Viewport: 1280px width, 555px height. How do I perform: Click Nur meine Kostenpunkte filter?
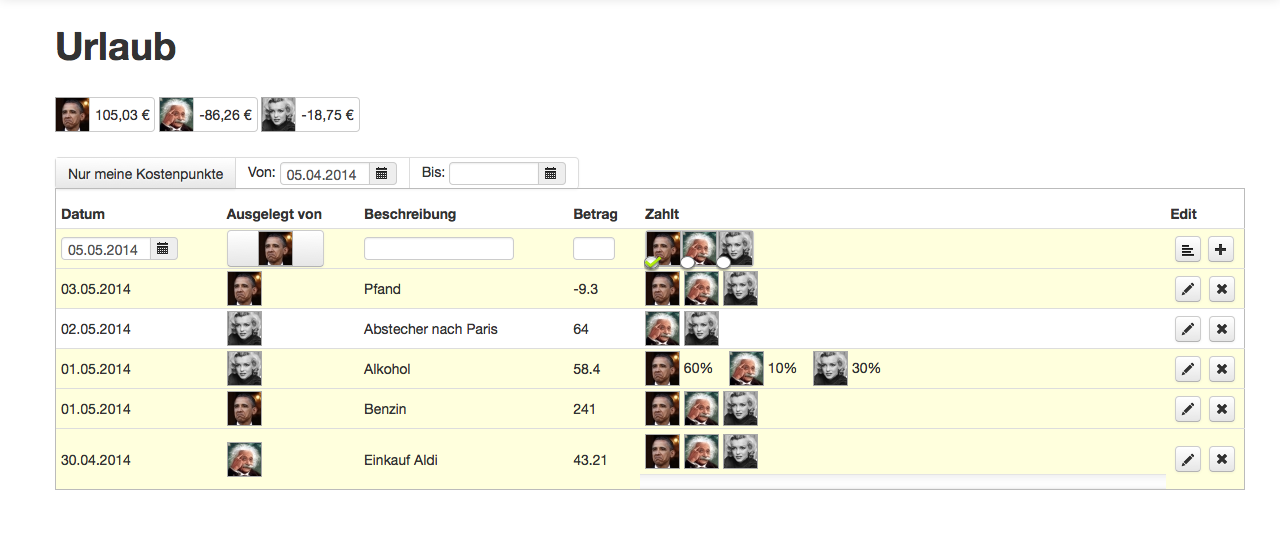click(x=145, y=174)
